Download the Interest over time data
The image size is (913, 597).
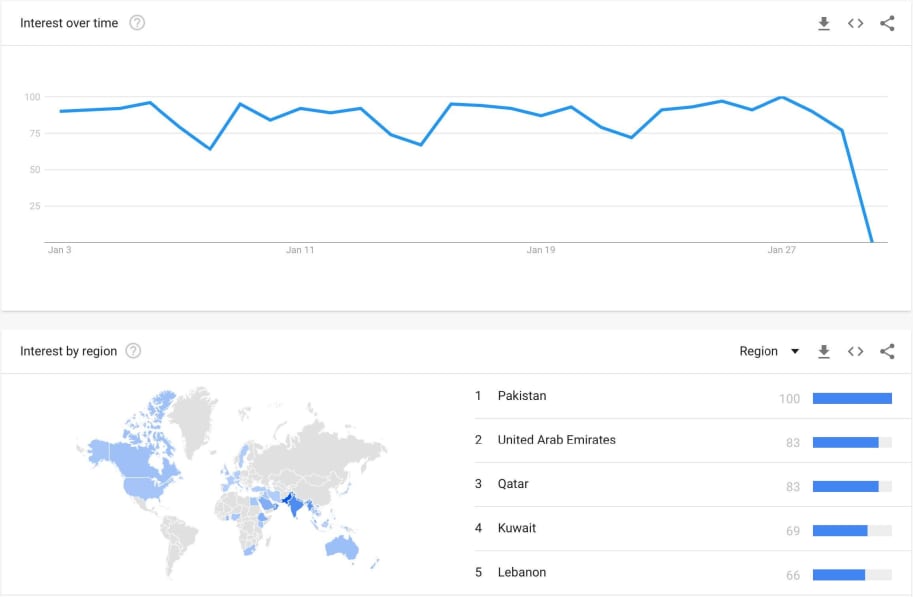pyautogui.click(x=823, y=23)
